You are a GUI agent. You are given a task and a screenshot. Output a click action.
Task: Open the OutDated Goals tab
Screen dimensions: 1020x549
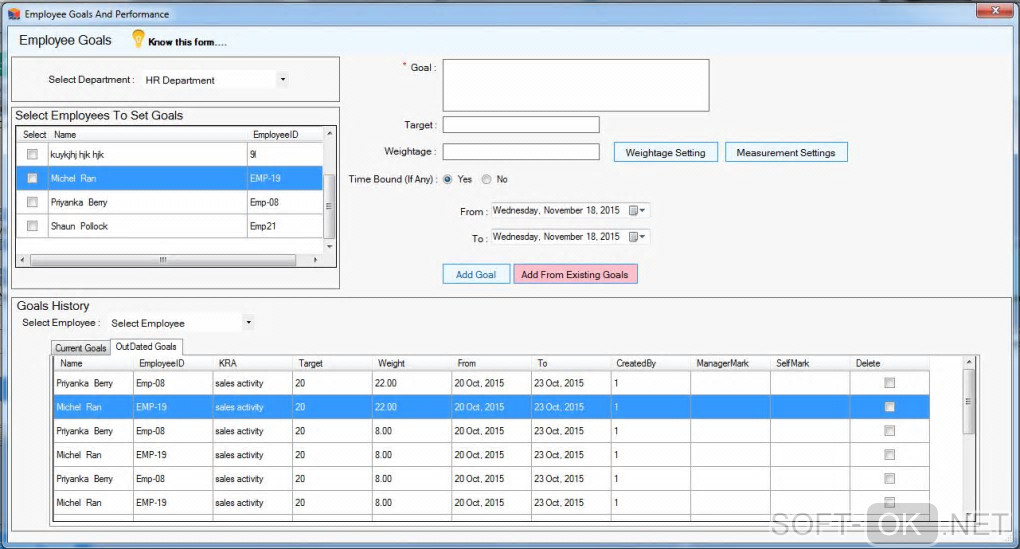click(x=146, y=347)
